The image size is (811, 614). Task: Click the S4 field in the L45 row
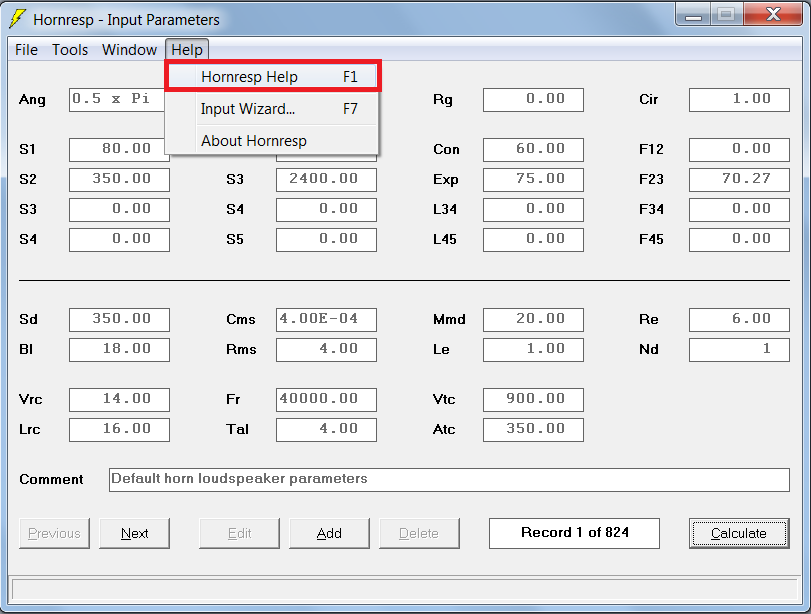tap(119, 239)
